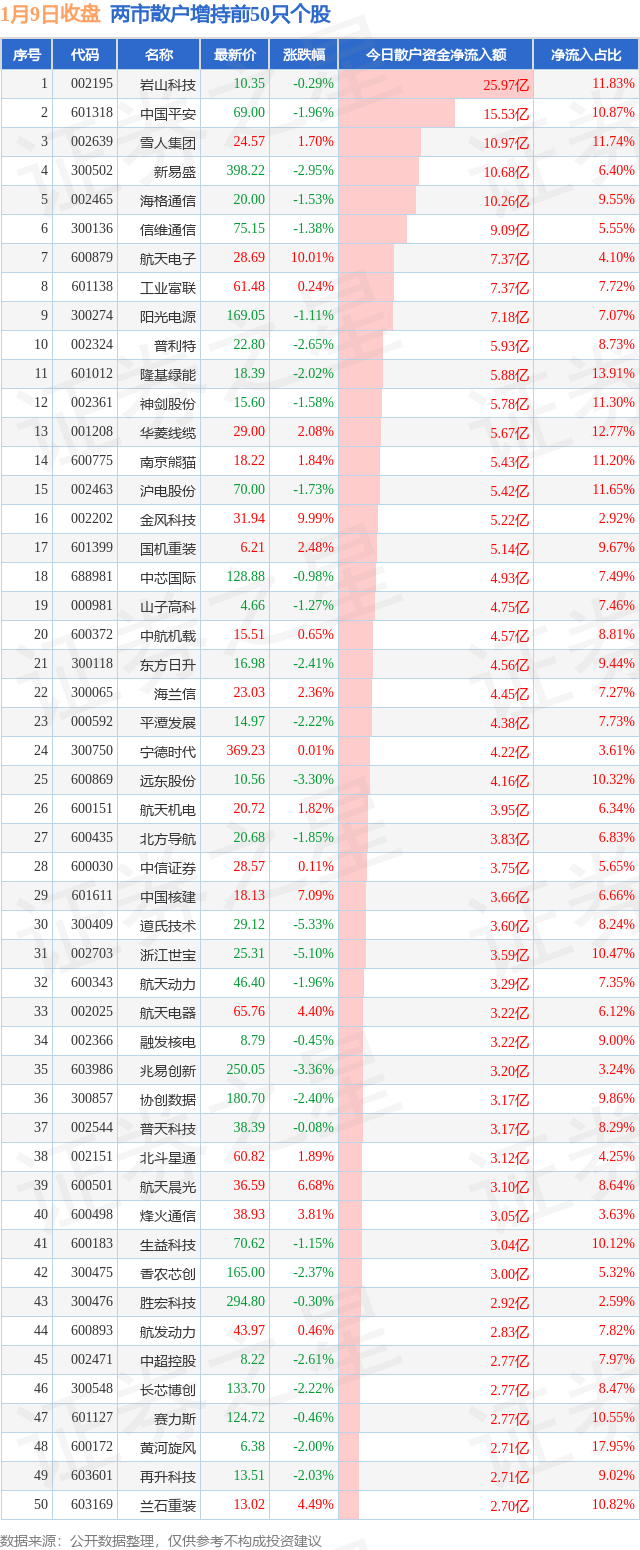Select stock name 神剑股份
The width and height of the screenshot is (640, 1550).
[x=169, y=403]
